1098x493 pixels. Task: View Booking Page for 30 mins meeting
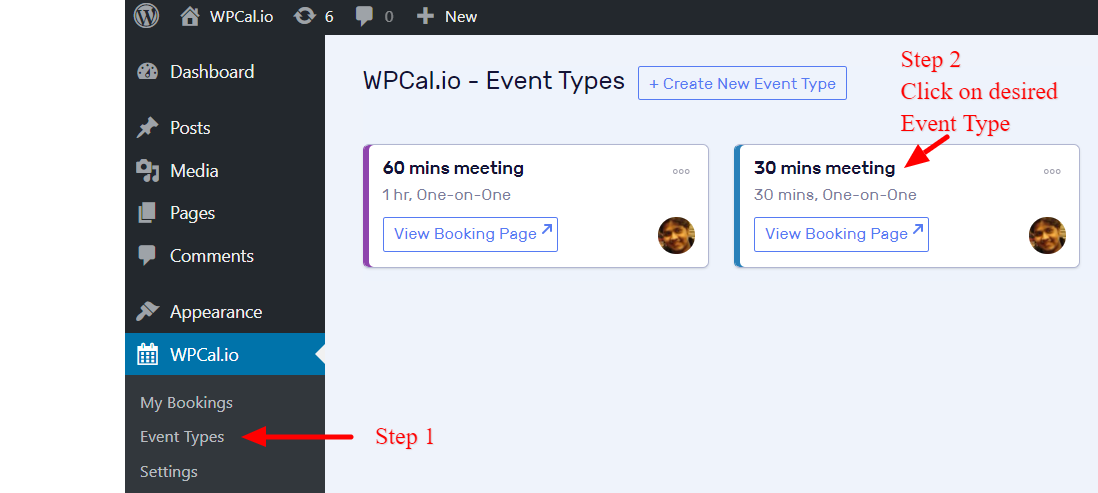click(842, 234)
